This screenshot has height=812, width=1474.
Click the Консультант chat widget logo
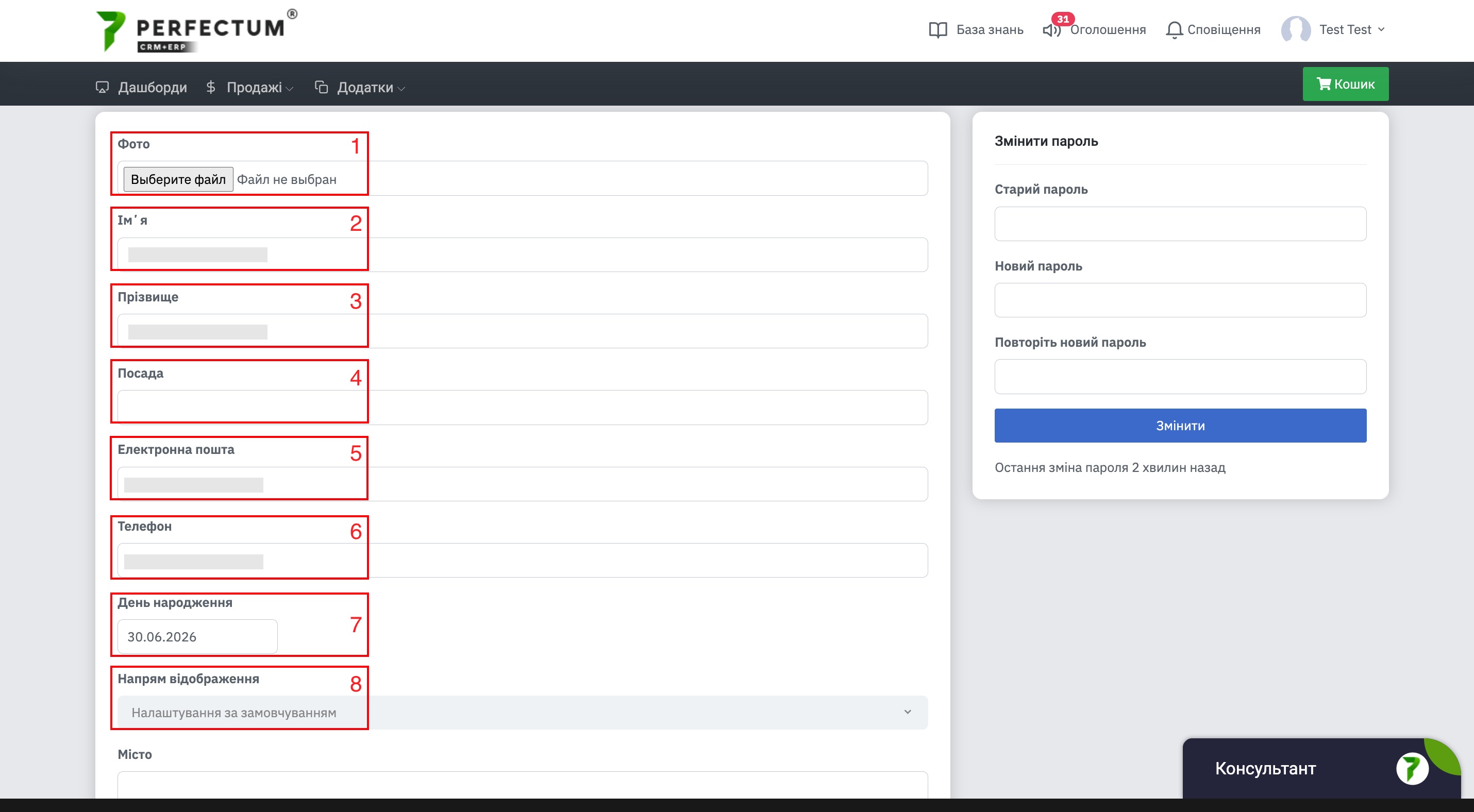(1412, 768)
